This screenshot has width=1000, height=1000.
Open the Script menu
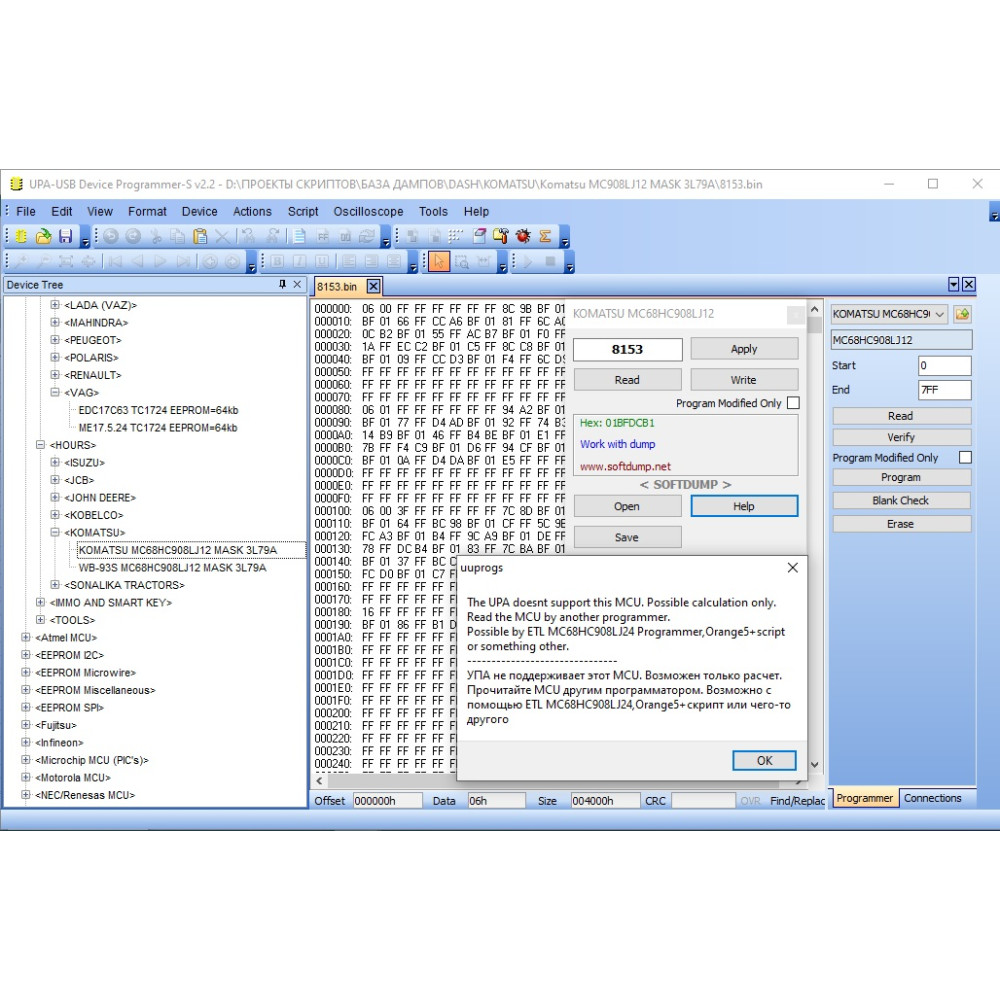[x=303, y=212]
